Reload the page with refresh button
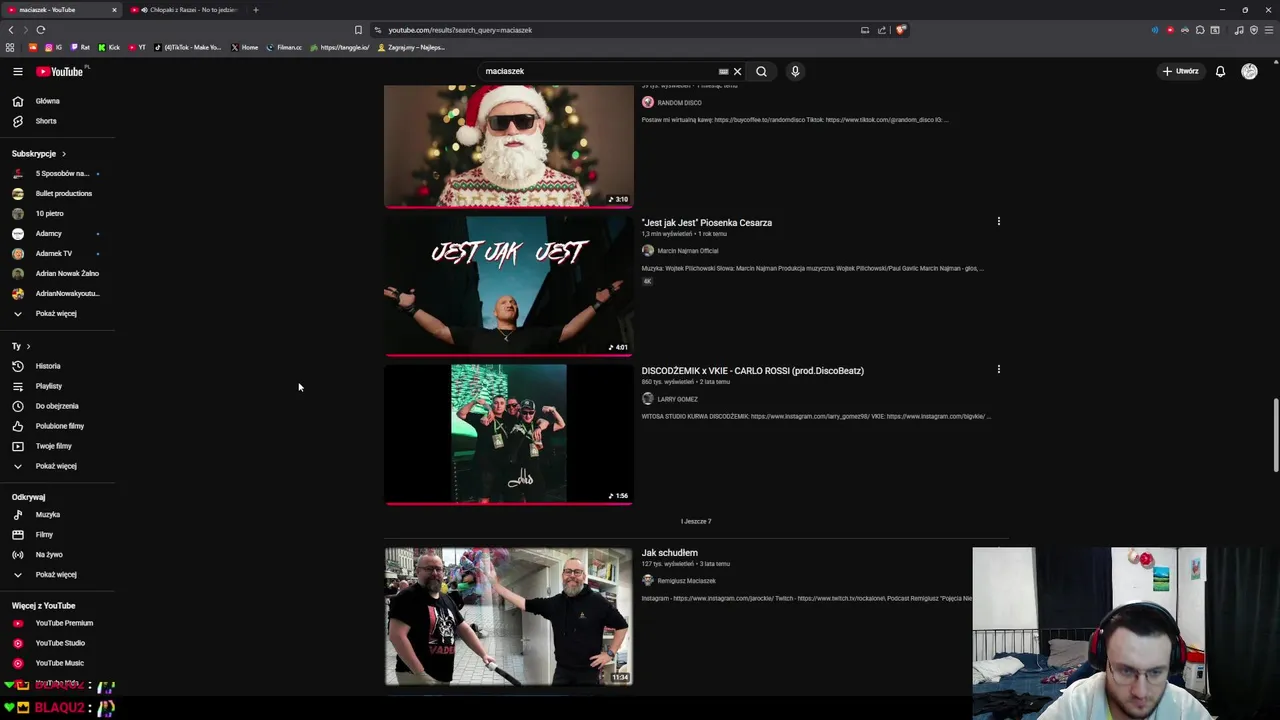Viewport: 1280px width, 720px height. coord(40,30)
